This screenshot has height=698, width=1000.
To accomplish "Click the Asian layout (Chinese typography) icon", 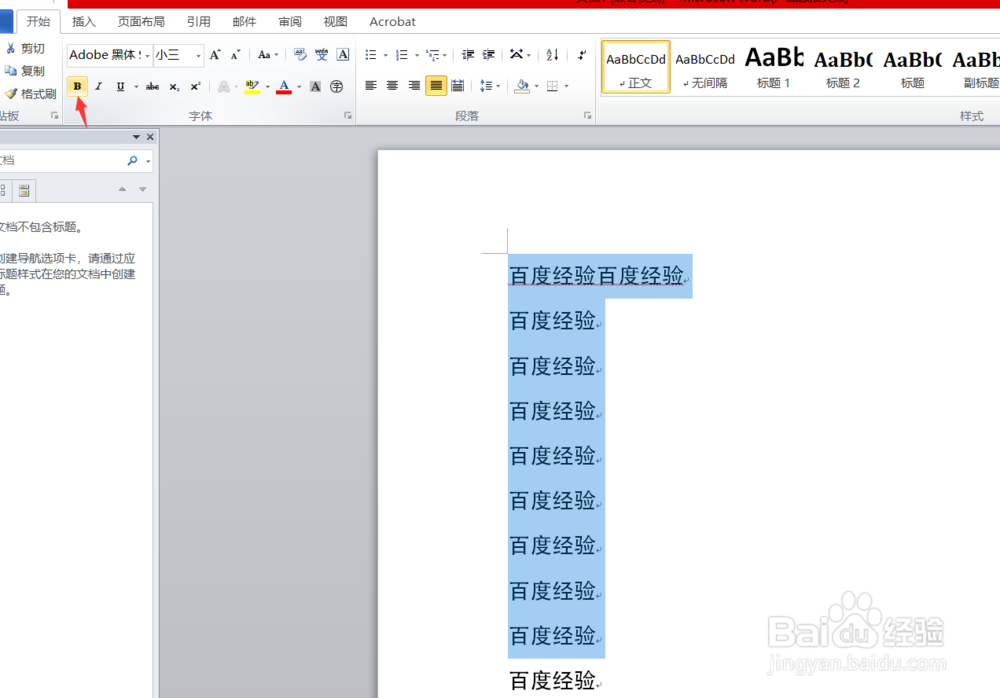I will 517,55.
